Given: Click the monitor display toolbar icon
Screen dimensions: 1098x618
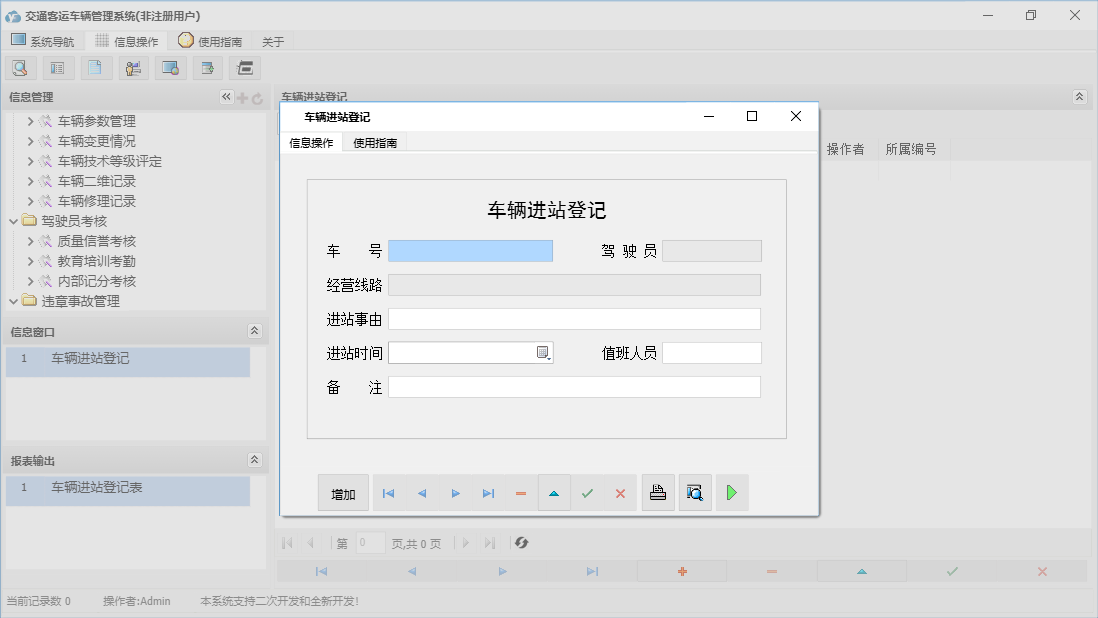Looking at the screenshot, I should pos(170,67).
